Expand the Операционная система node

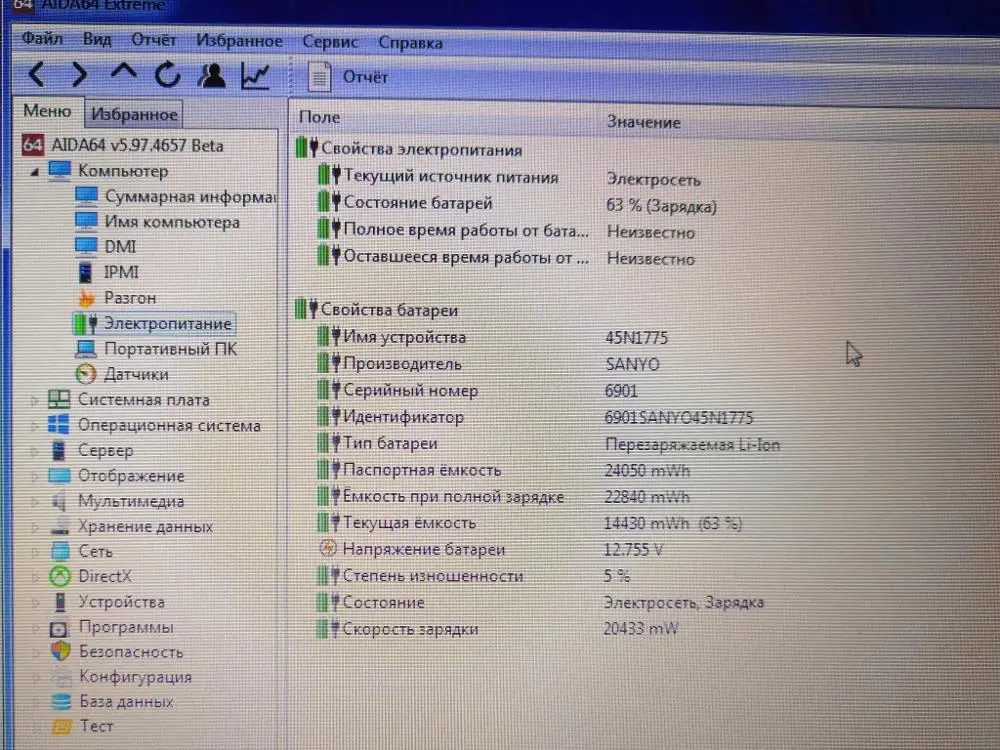point(34,425)
